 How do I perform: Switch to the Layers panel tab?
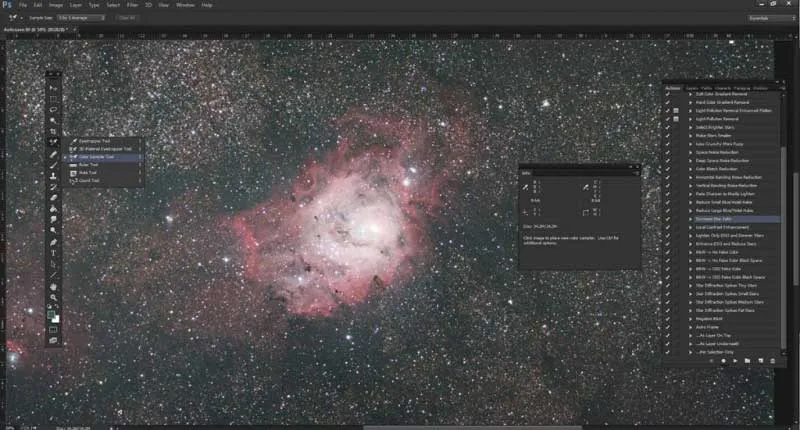click(691, 88)
